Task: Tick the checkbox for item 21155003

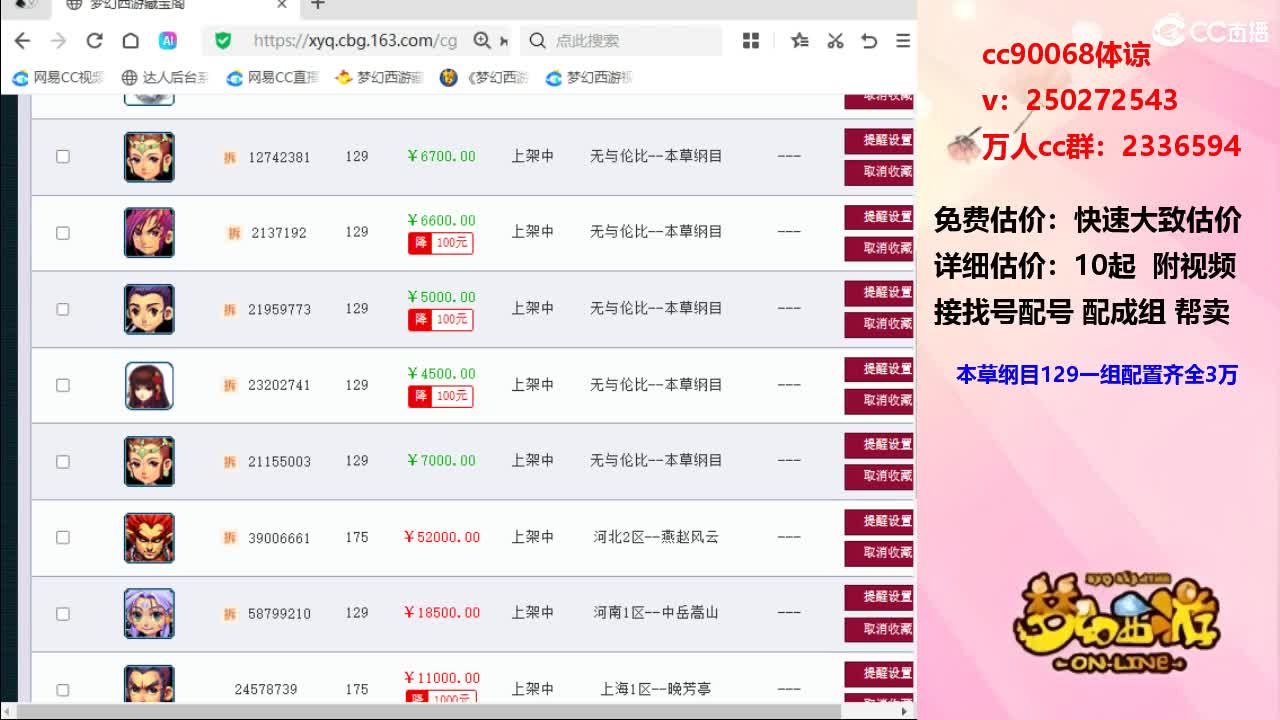Action: [63, 462]
